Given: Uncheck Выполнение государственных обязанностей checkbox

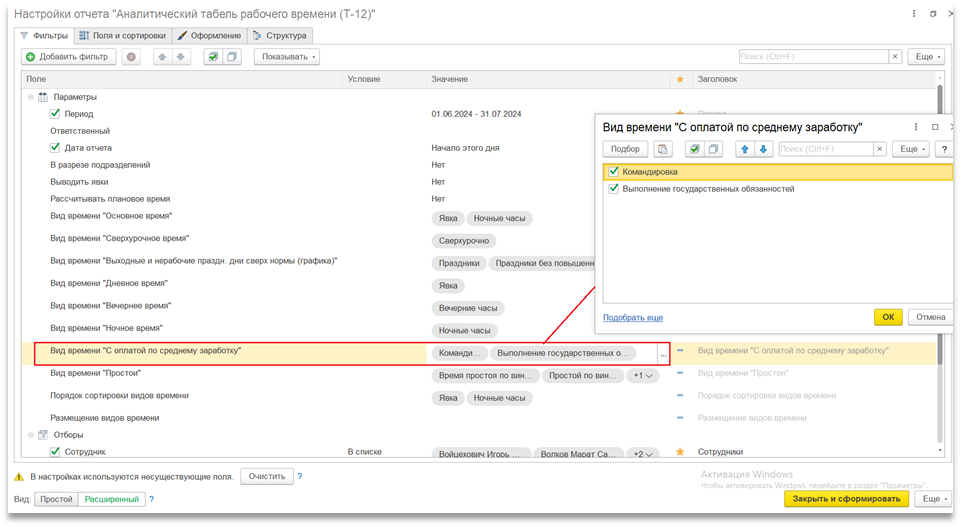Looking at the screenshot, I should pos(613,188).
